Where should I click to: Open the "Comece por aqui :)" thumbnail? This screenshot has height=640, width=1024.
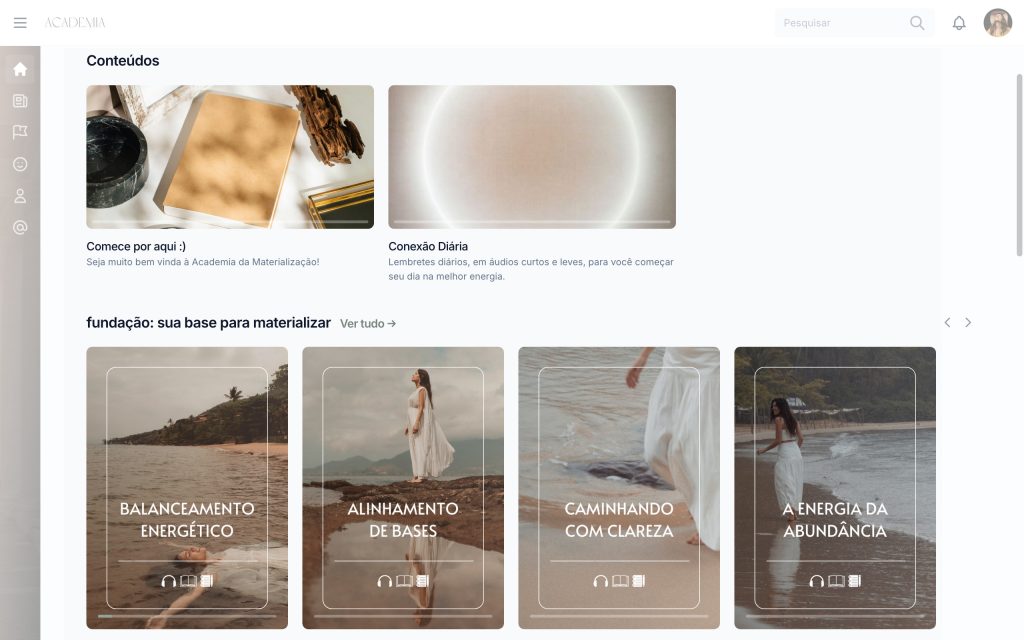(x=230, y=157)
